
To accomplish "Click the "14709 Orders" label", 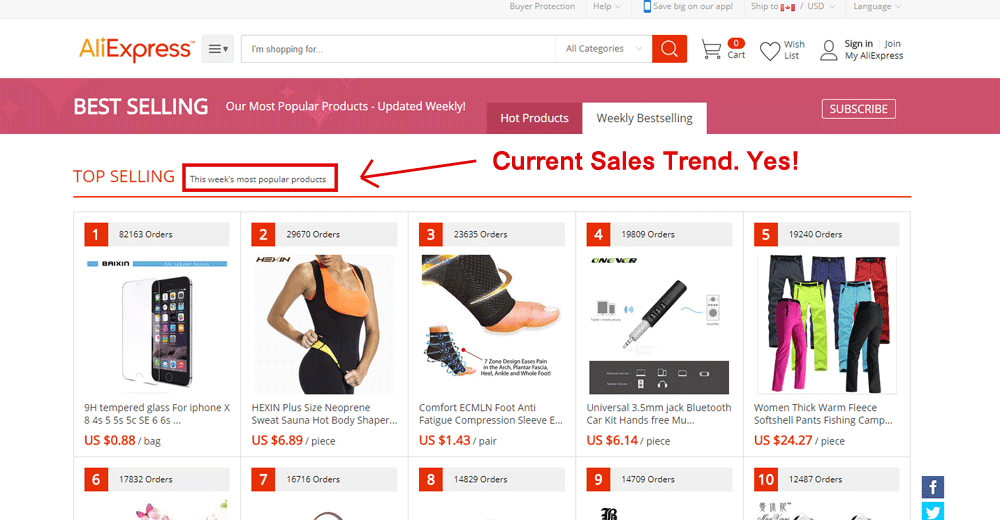I will point(648,479).
